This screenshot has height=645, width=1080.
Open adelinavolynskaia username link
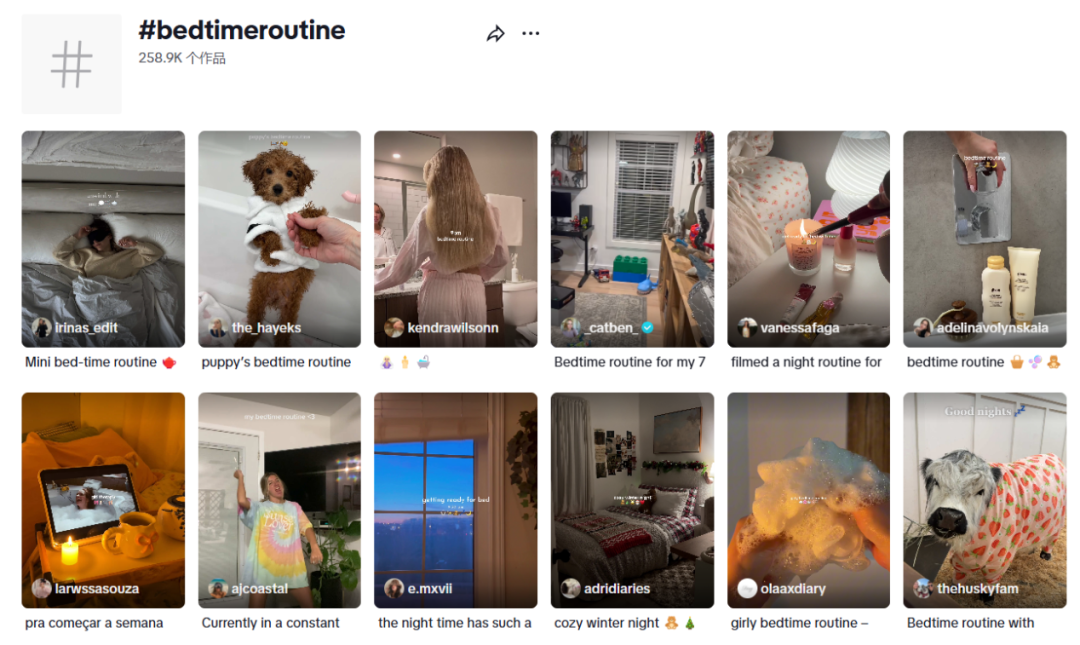(x=992, y=328)
